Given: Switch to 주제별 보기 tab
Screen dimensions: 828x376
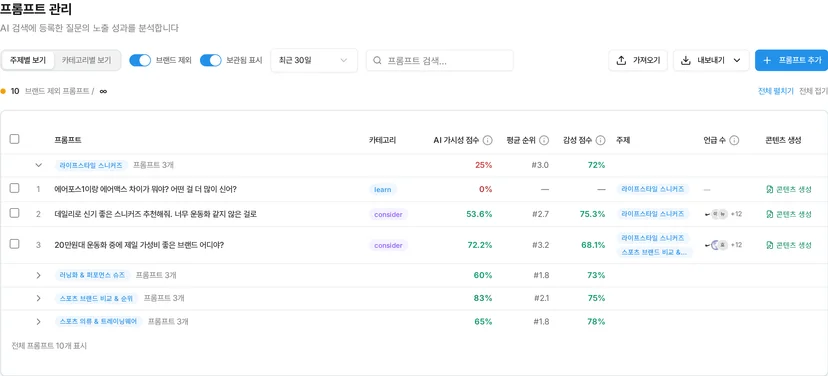Looking at the screenshot, I should coord(28,60).
